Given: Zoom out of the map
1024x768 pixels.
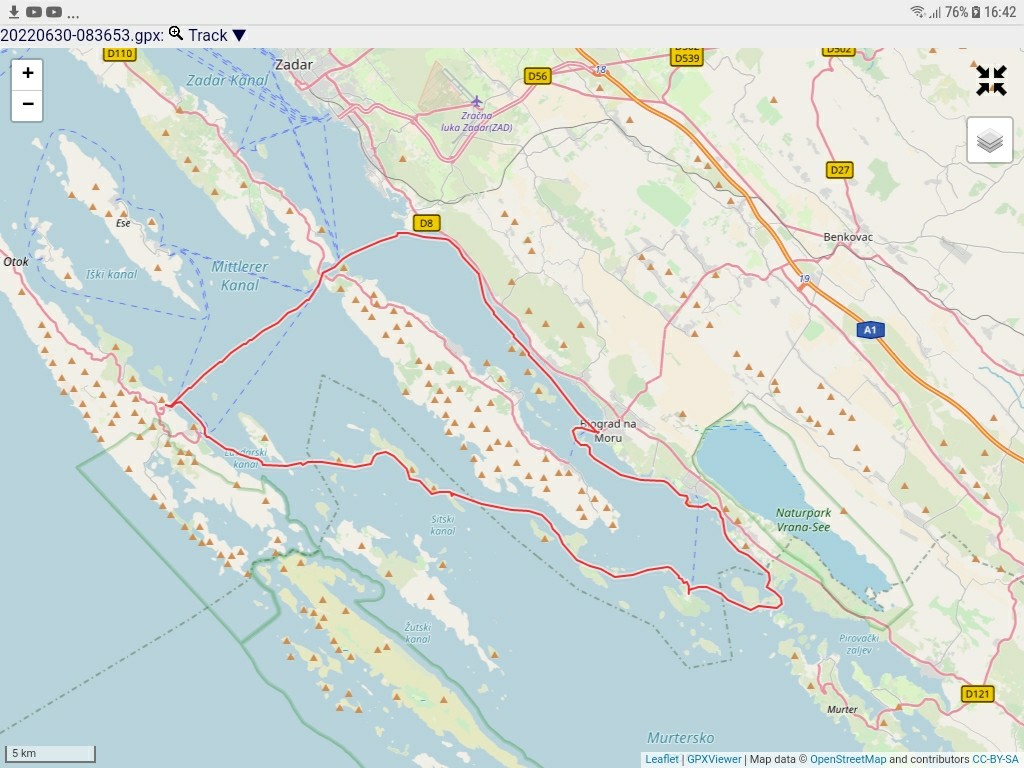Looking at the screenshot, I should tap(27, 105).
